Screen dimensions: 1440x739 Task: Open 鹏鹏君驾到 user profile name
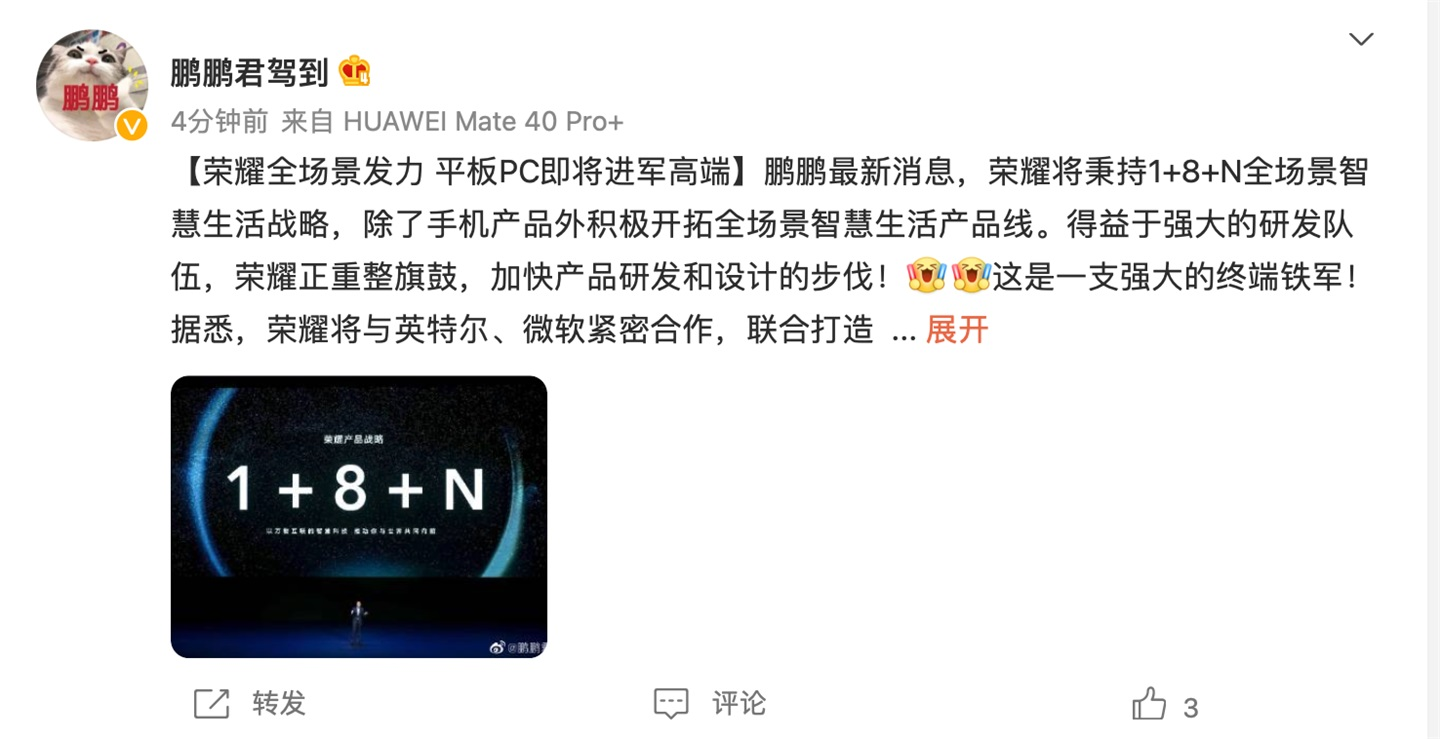250,72
